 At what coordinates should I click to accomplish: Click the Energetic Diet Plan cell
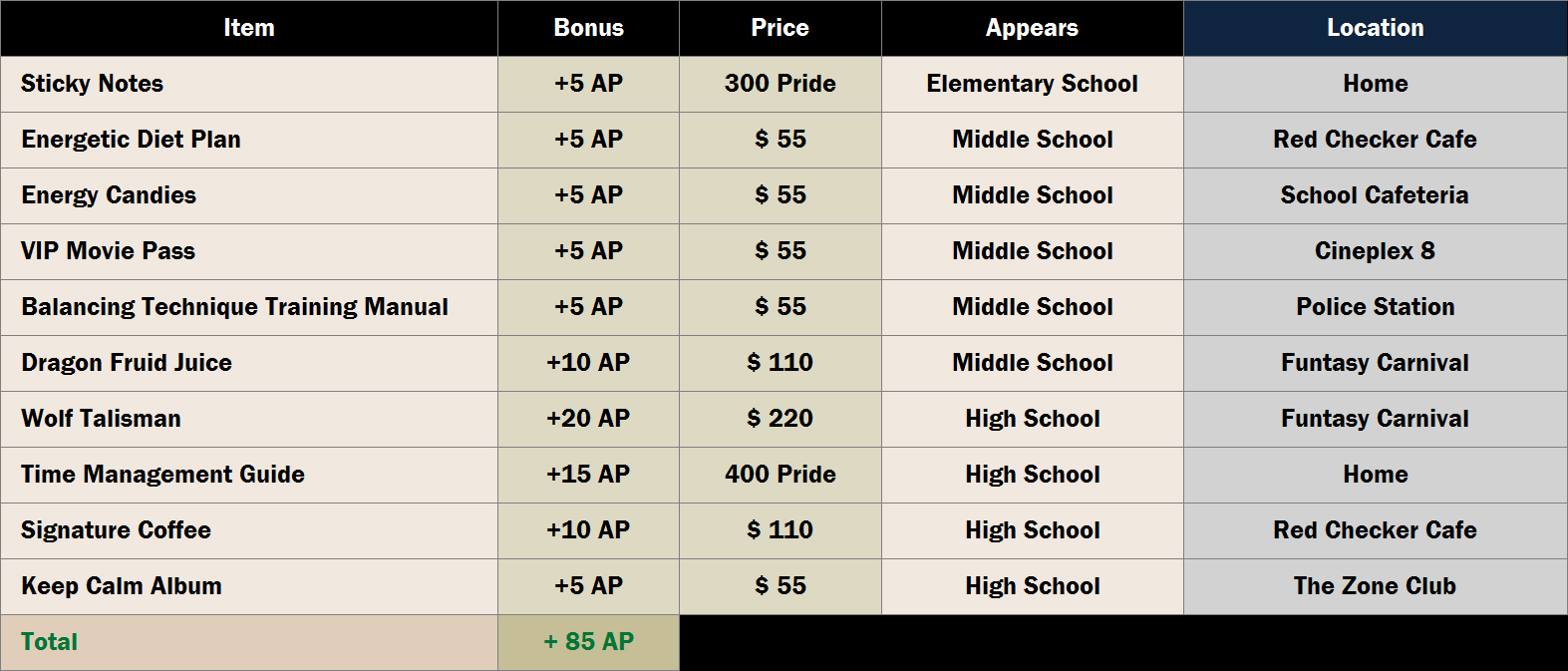[x=132, y=140]
